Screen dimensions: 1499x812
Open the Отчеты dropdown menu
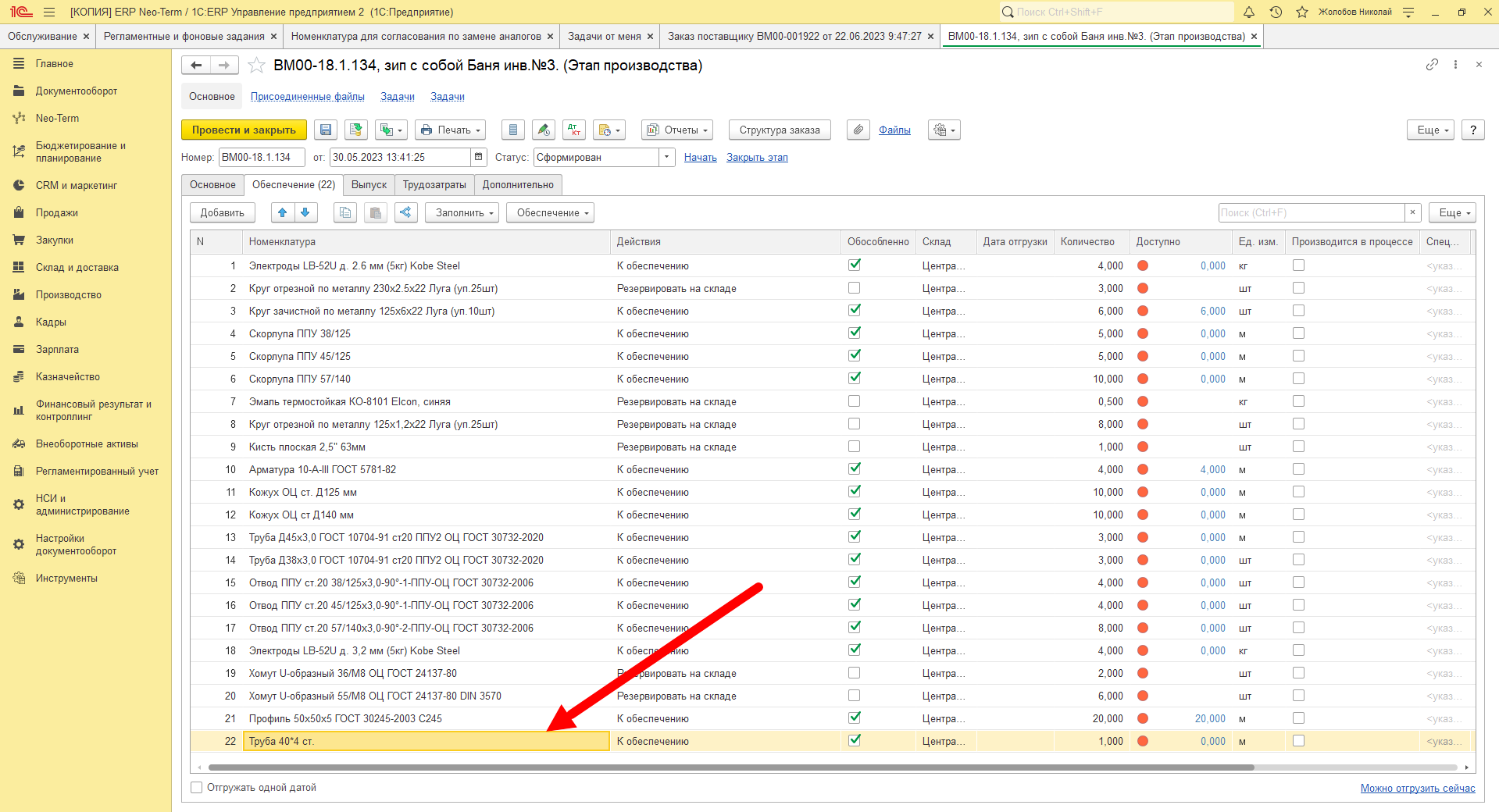677,130
